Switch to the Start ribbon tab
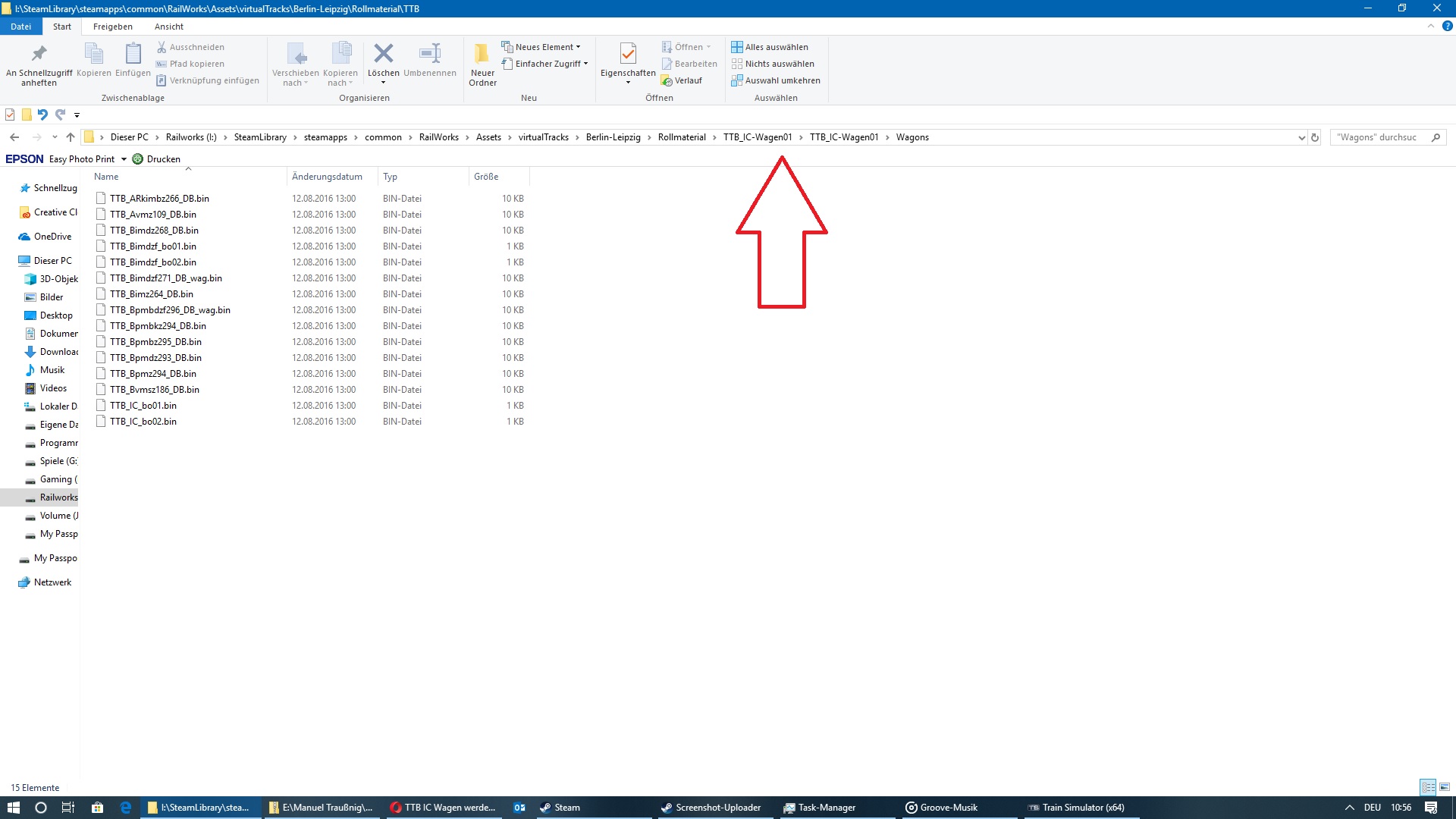Screen dimensions: 1456x819 [x=62, y=27]
